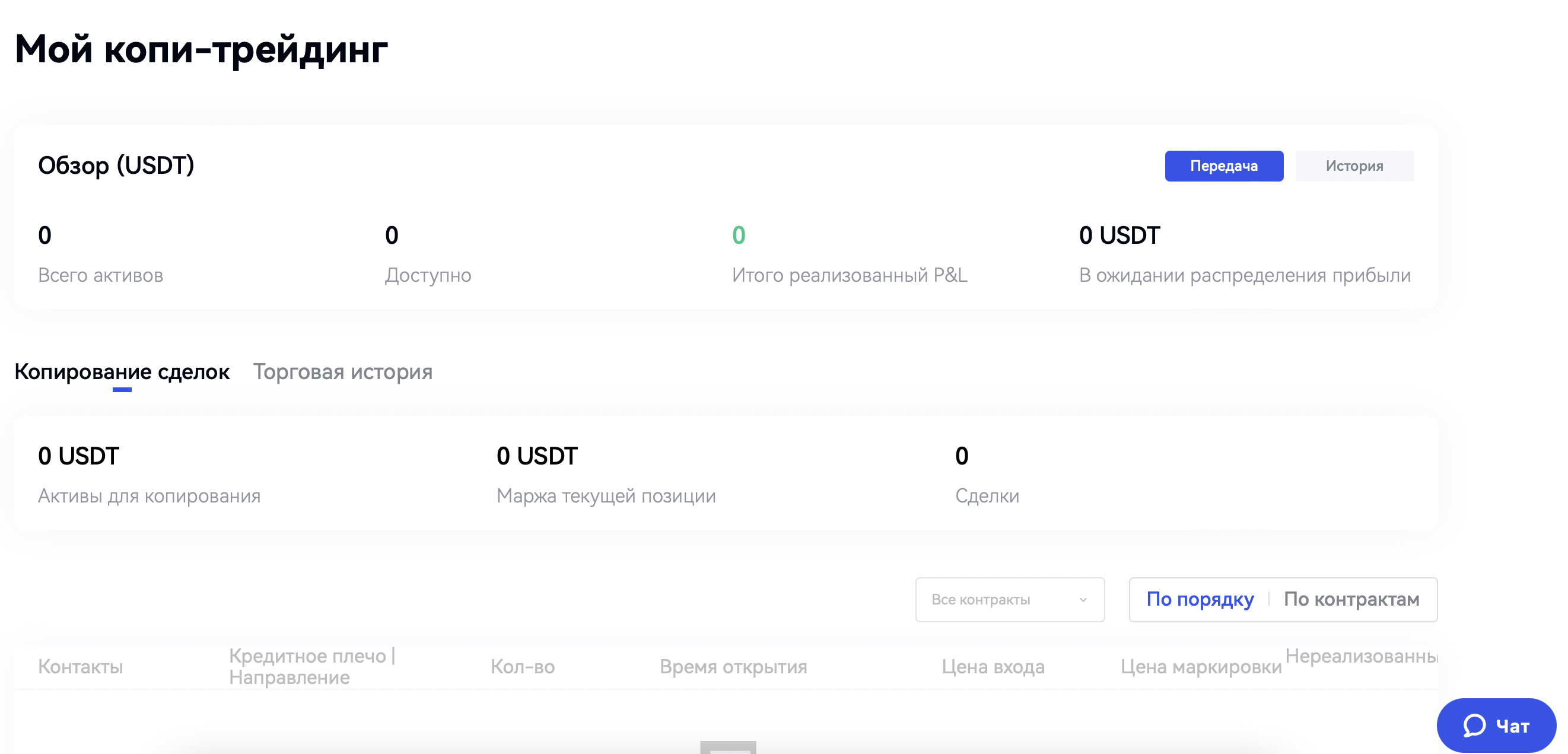Viewport: 1568px width, 754px height.
Task: Toggle view to По порядку
Action: coord(1200,599)
